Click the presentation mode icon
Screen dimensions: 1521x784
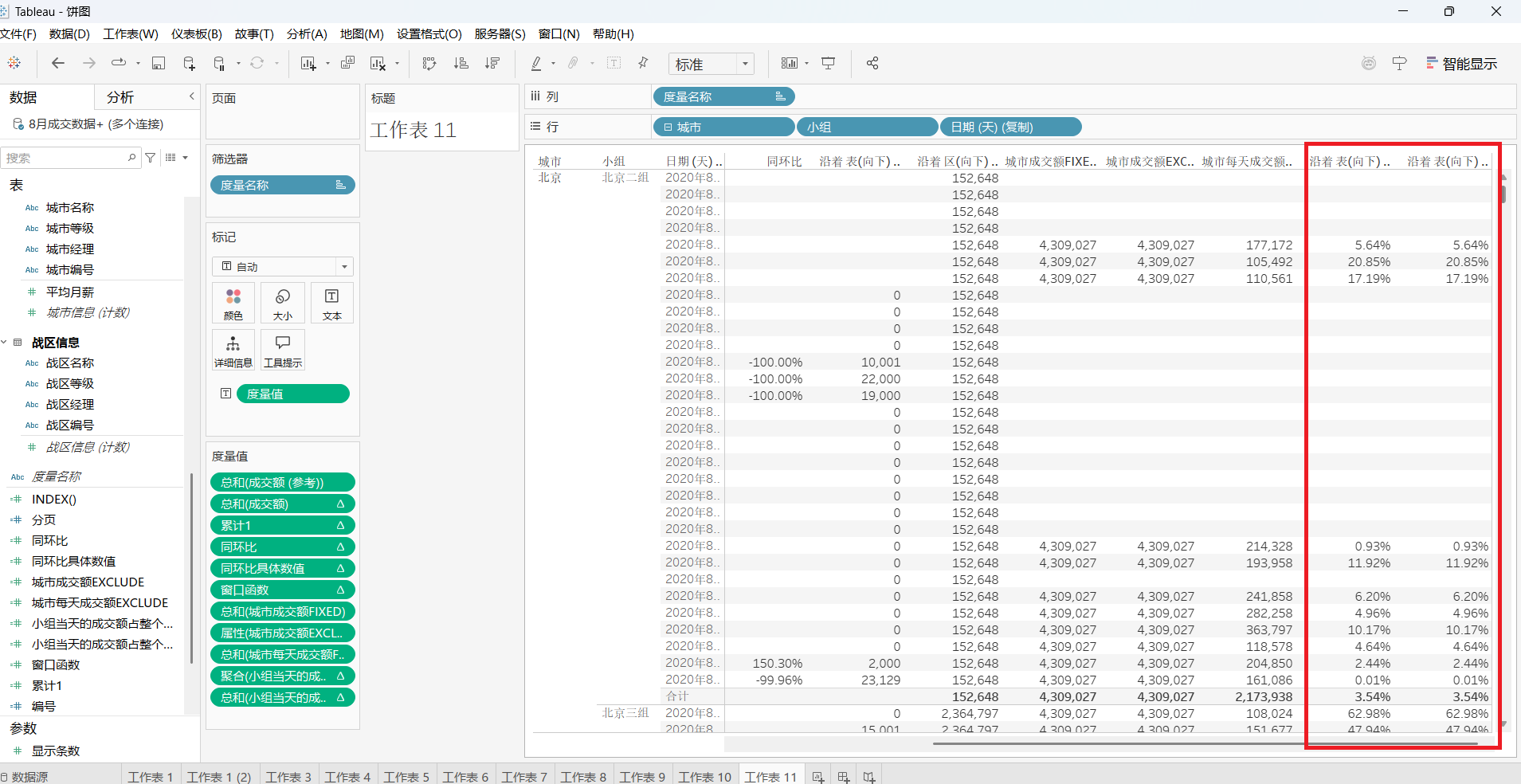pos(829,63)
